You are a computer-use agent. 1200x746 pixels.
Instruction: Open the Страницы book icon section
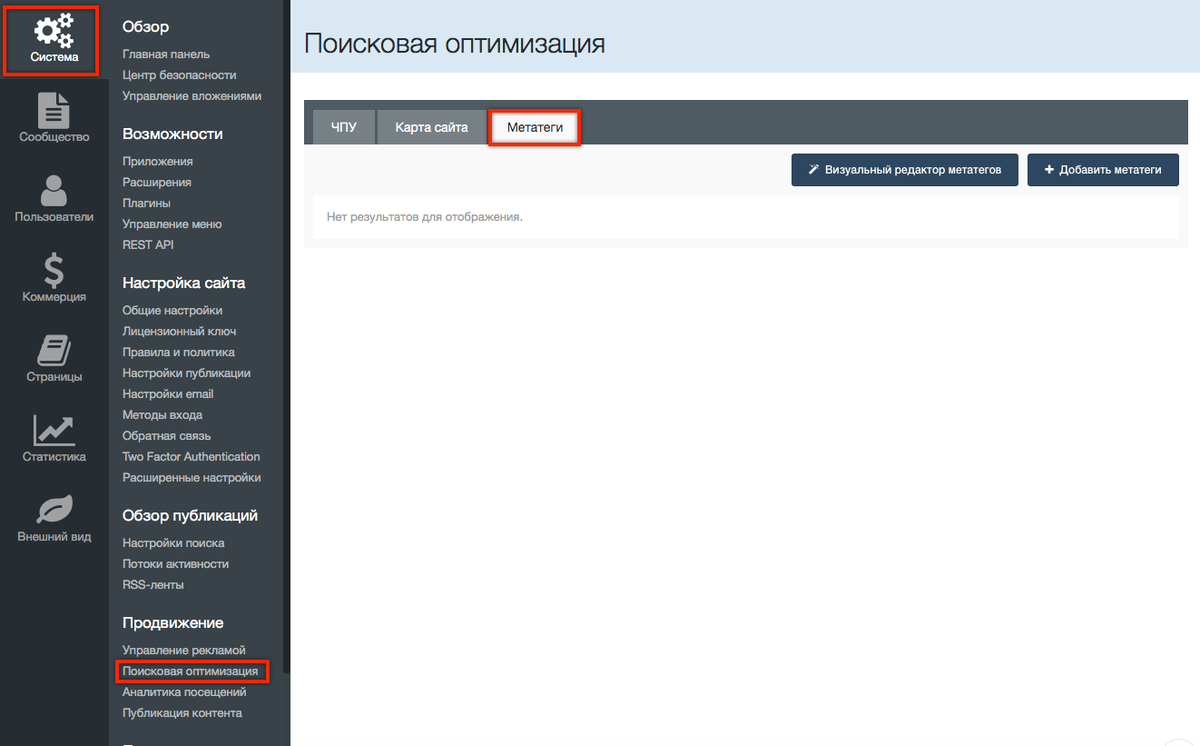[x=53, y=359]
